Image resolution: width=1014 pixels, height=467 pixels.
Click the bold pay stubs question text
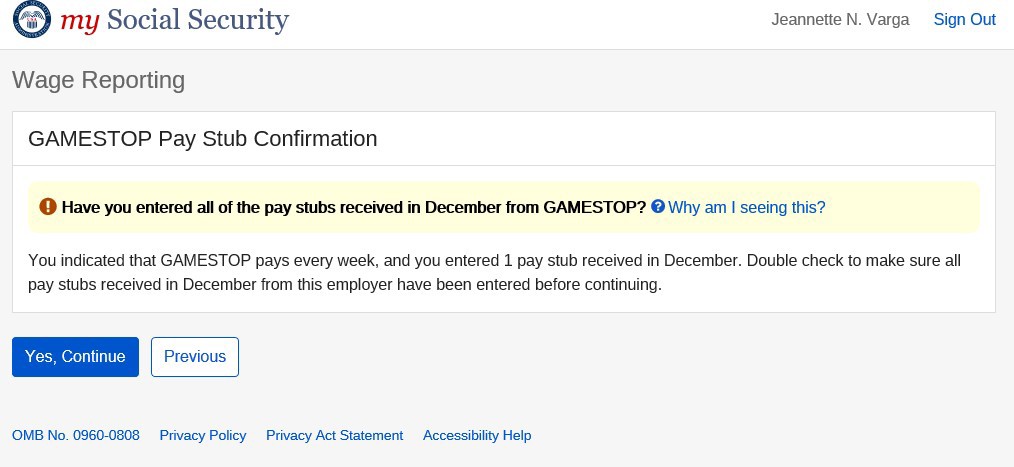pyautogui.click(x=353, y=207)
